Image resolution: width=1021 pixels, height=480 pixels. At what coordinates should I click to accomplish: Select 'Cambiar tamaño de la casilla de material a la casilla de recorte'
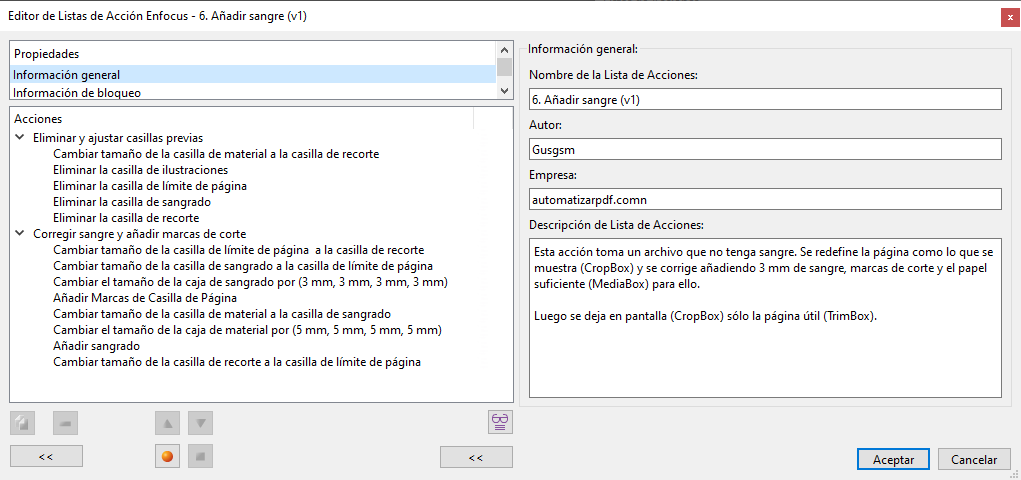(x=216, y=154)
